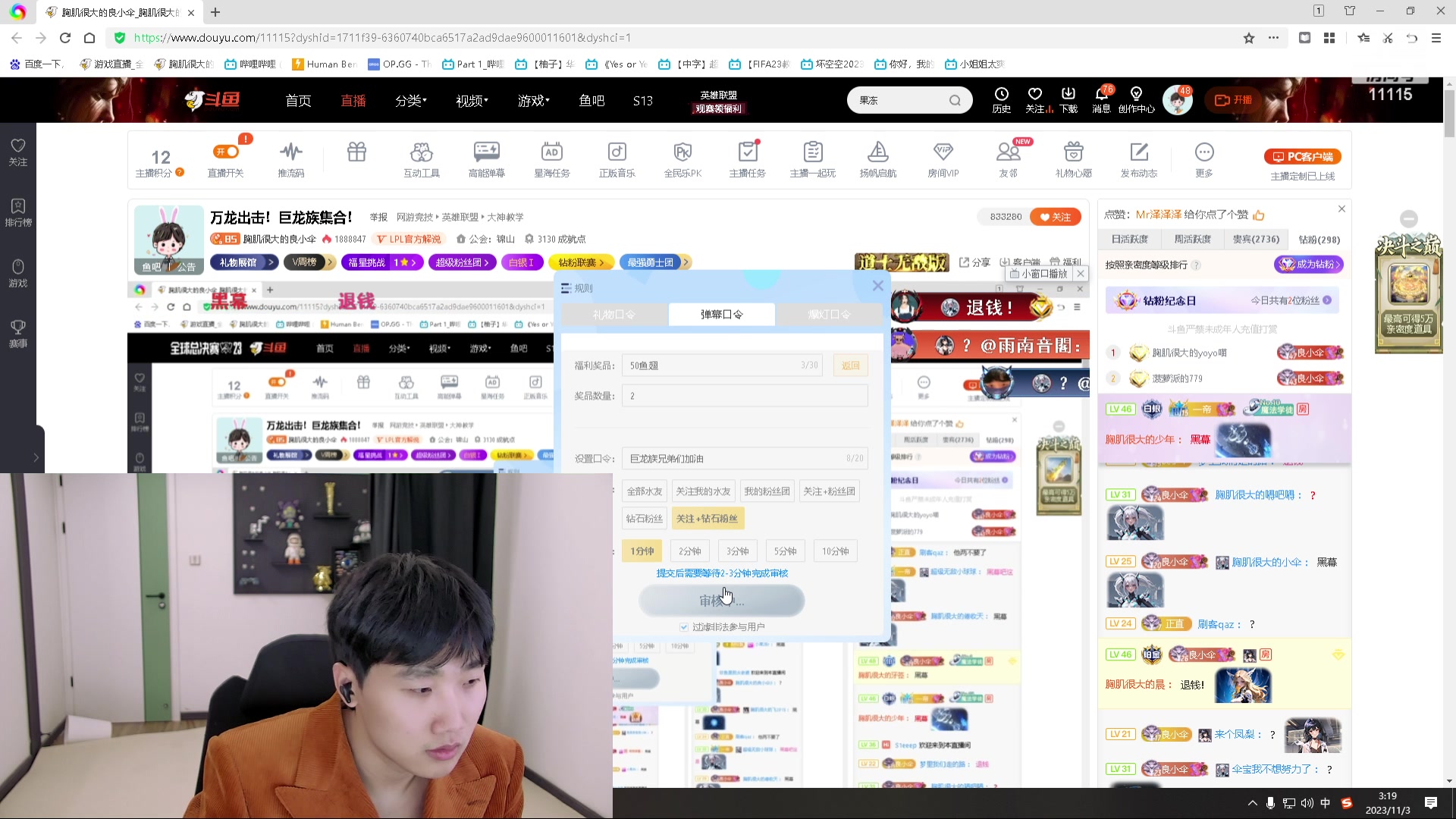Open the 历史 history clock icon

[1002, 94]
